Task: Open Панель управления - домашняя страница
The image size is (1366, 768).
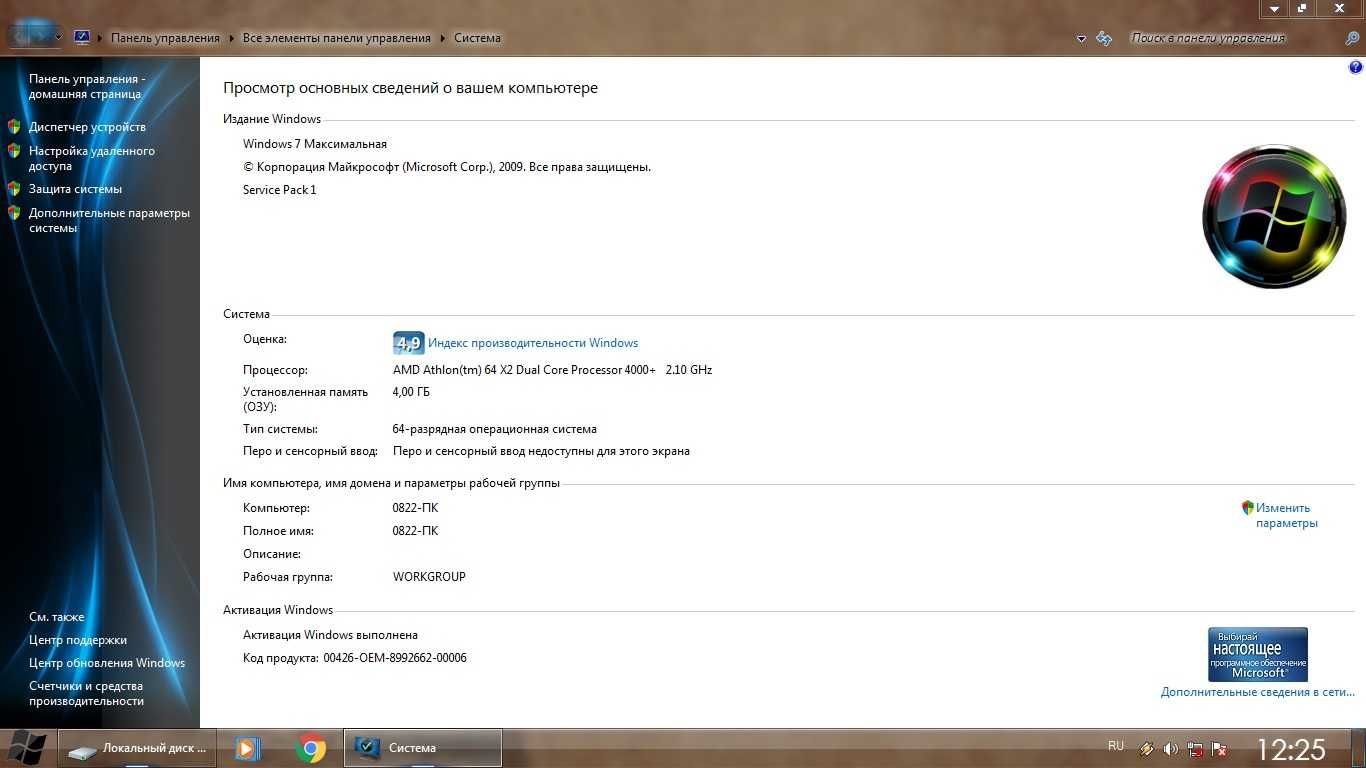Action: [x=87, y=86]
